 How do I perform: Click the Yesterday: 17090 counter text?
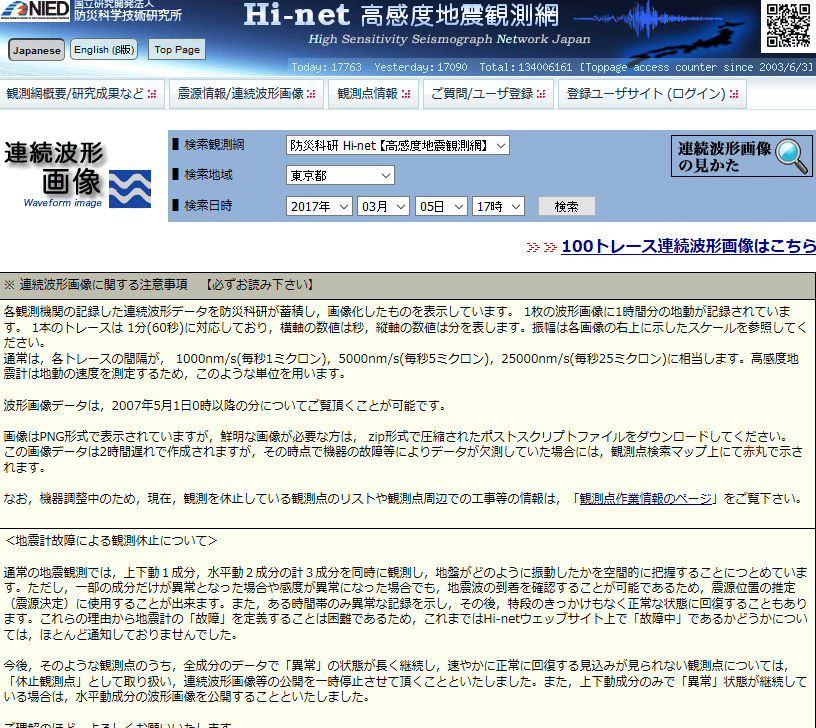pos(420,67)
